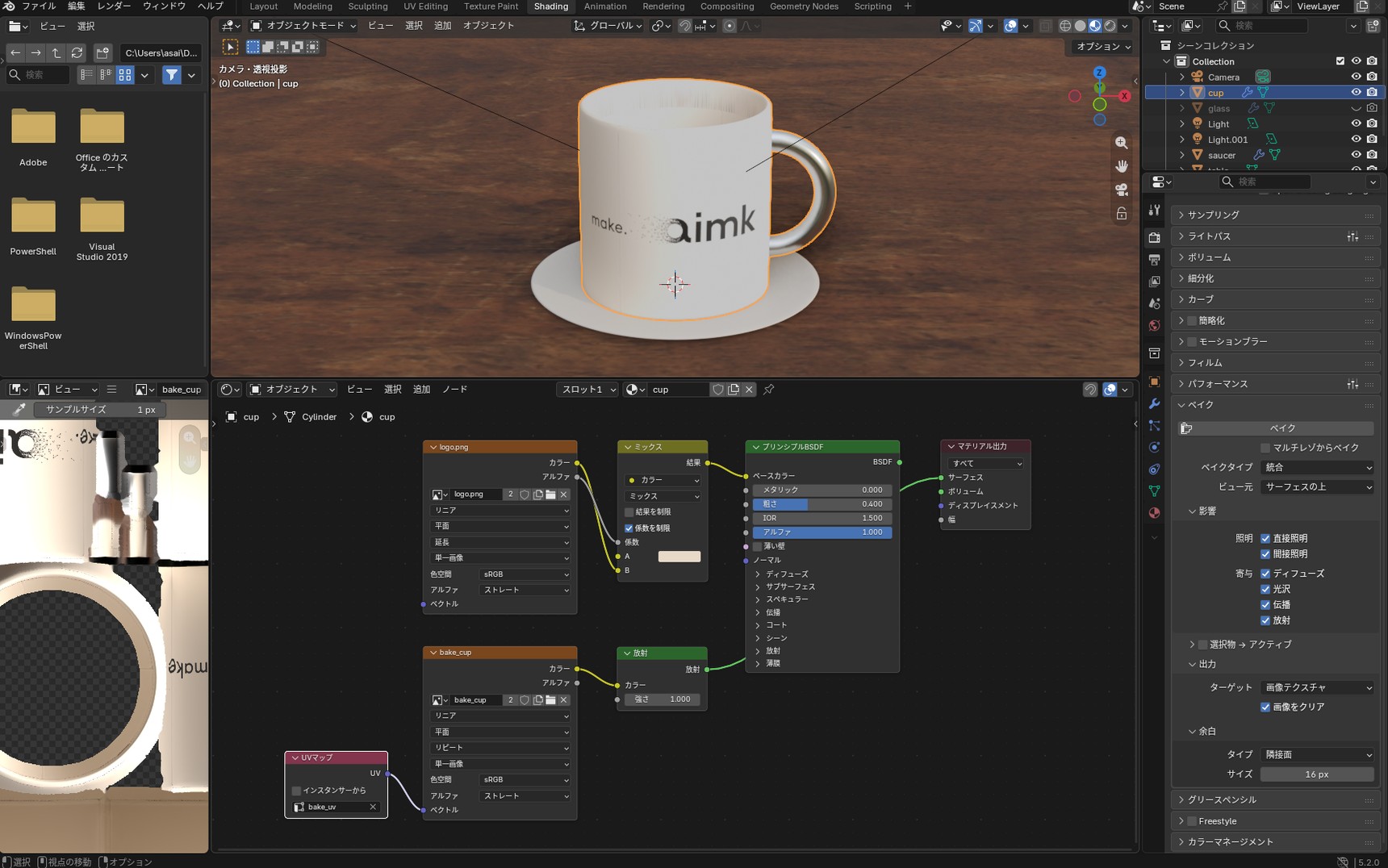Open the Object properties tab

1155,381
